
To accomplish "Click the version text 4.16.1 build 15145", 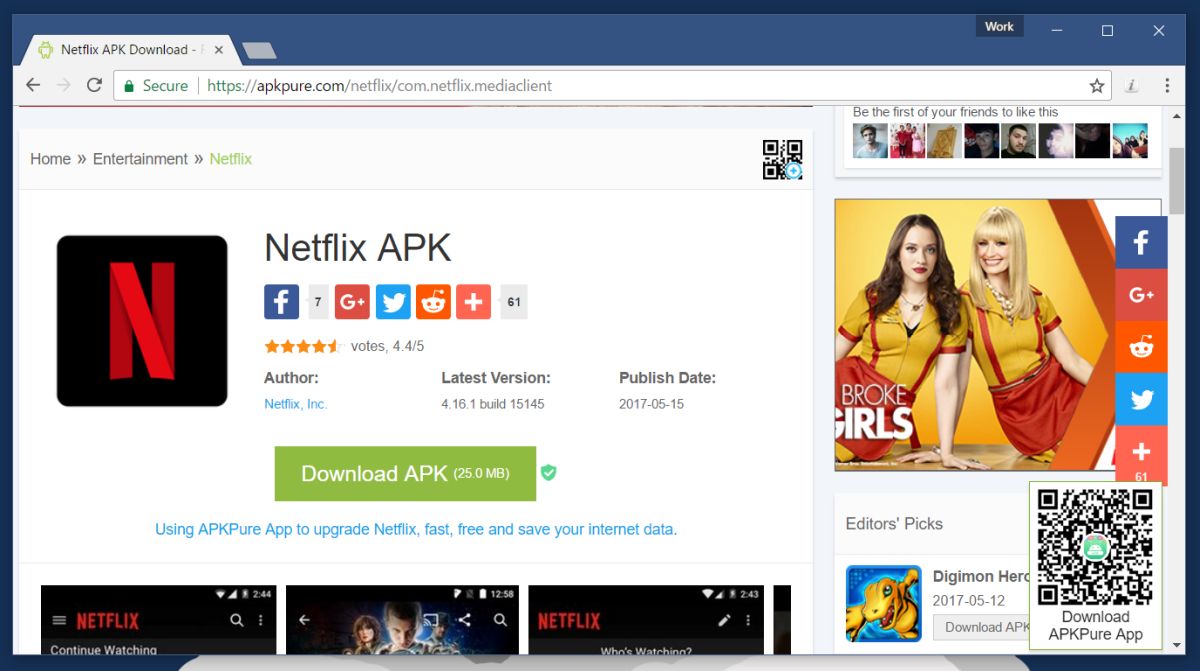I will coord(492,404).
